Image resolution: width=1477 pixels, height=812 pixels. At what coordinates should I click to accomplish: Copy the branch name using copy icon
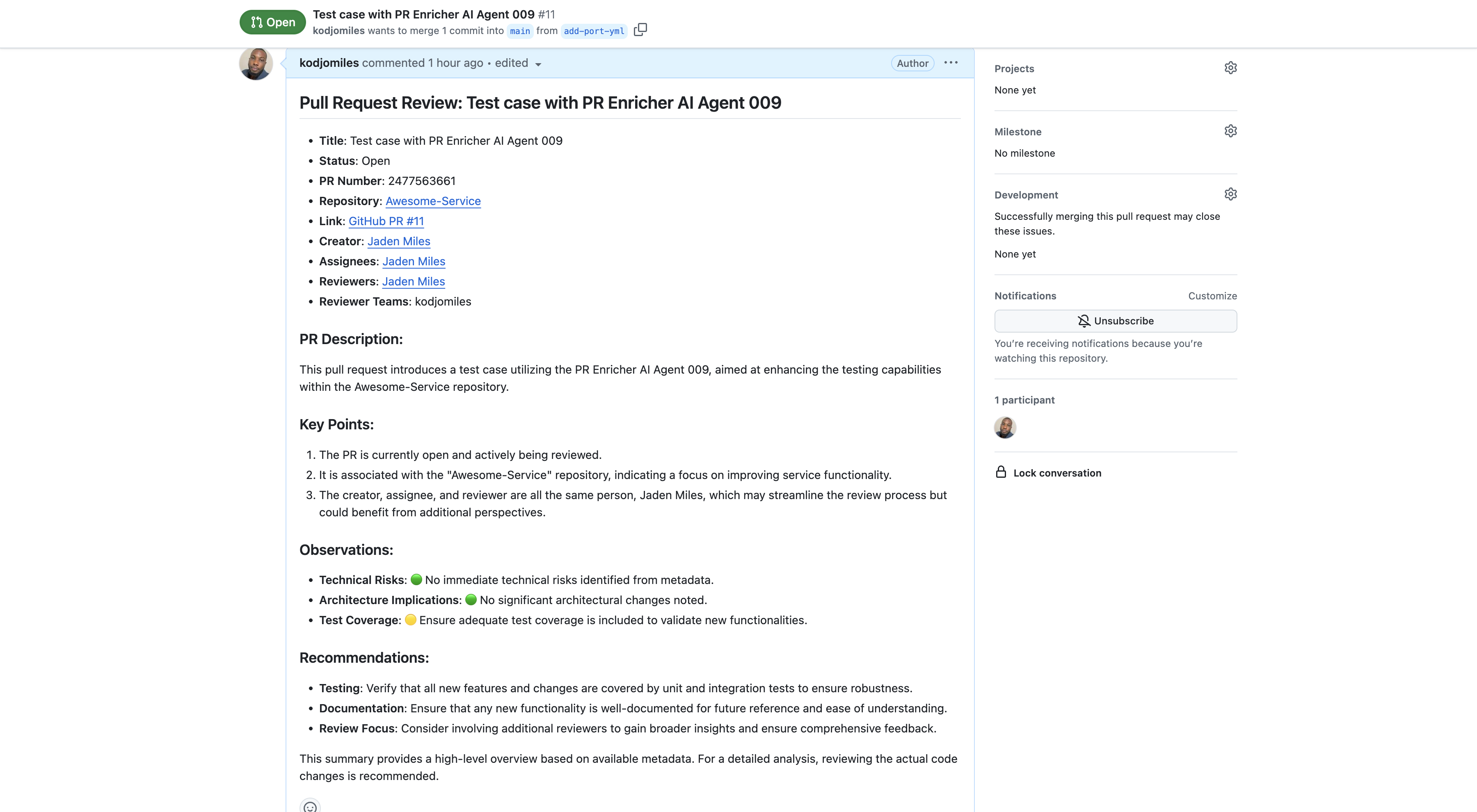click(x=640, y=30)
